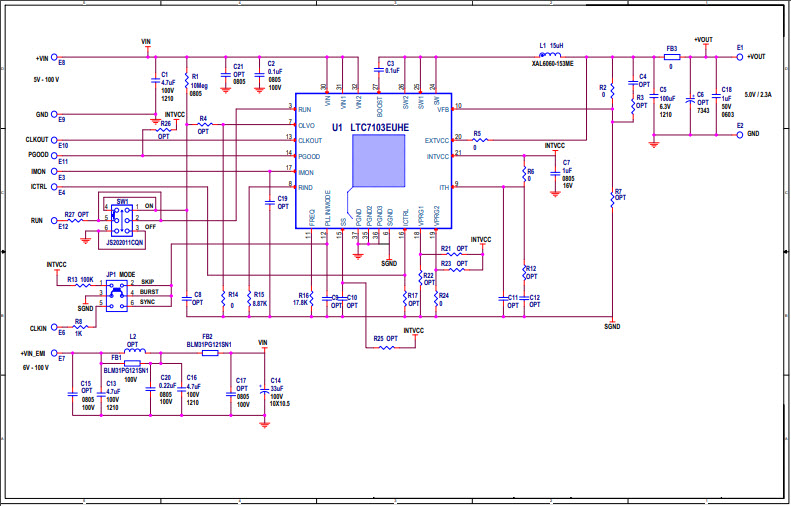Click the C5 100uF output capacitor
Viewport: 791px width, 506px height.
point(652,100)
